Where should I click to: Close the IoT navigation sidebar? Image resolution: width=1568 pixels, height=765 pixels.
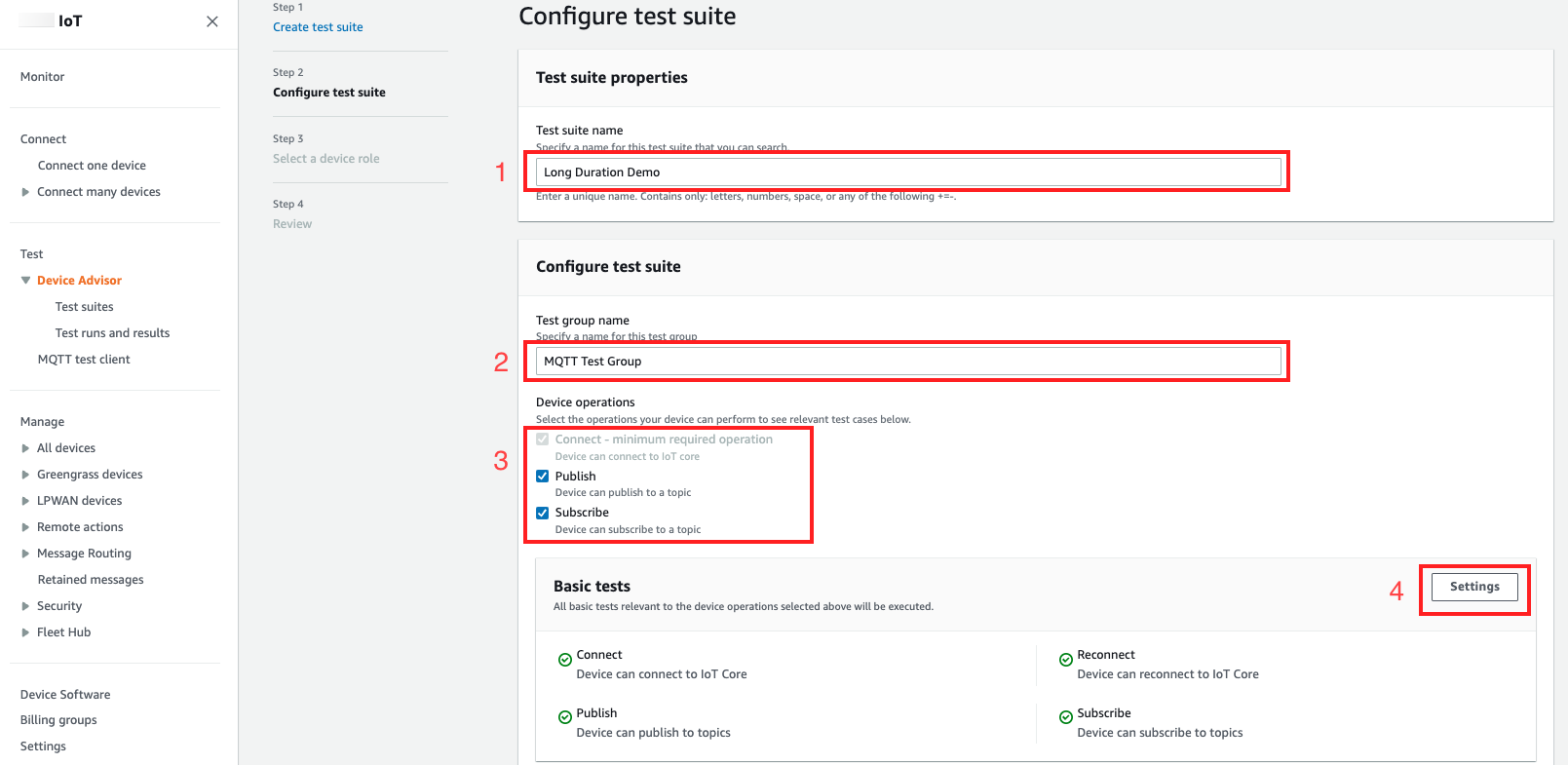(212, 21)
